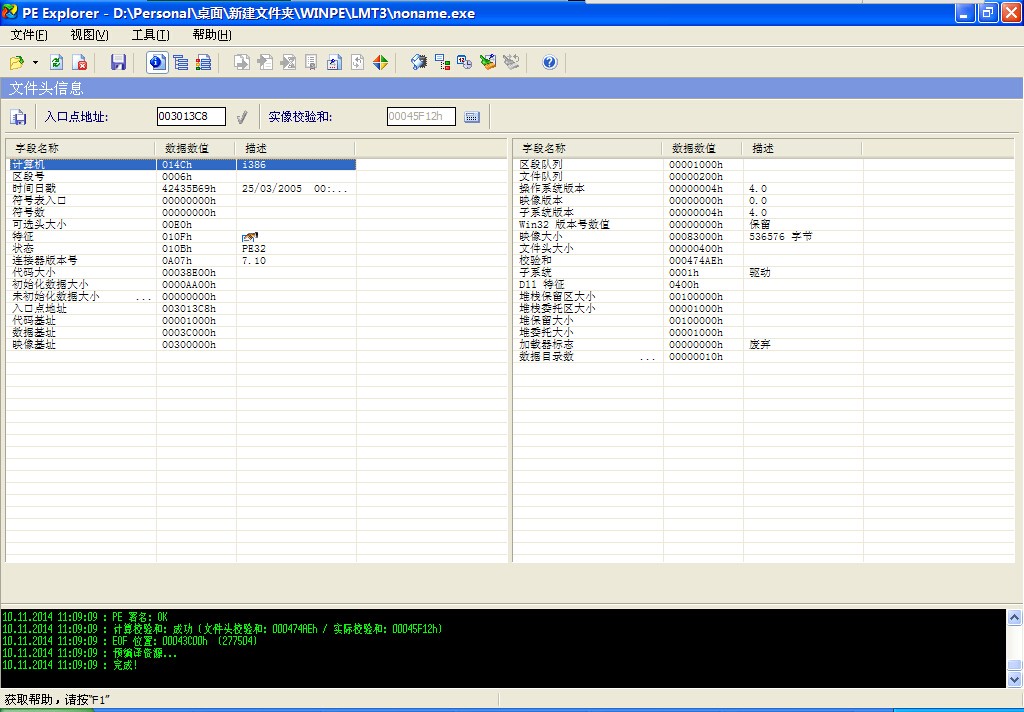Select the Headers Info view icon
This screenshot has height=712, width=1024.
point(157,63)
